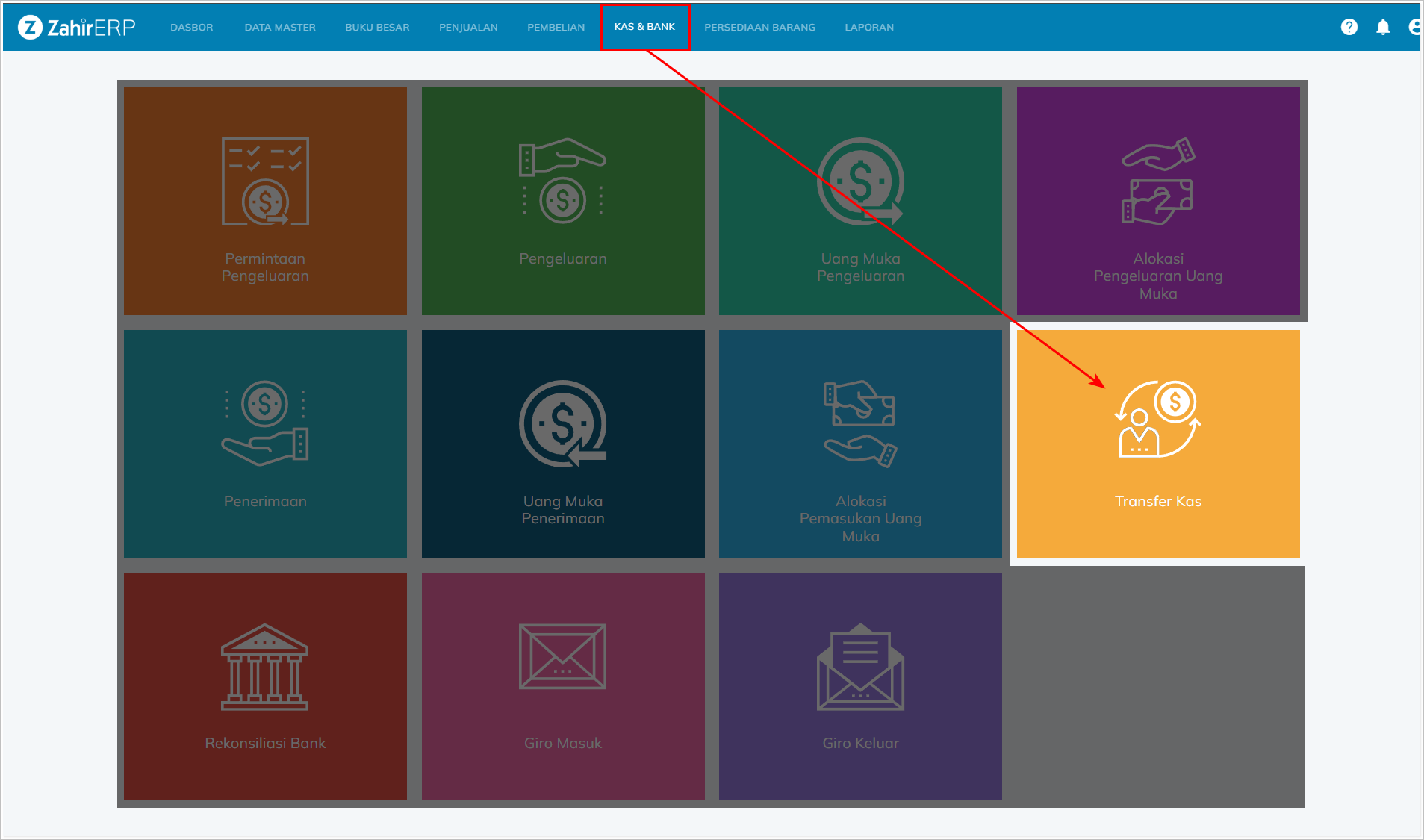The width and height of the screenshot is (1424, 840).
Task: Open the Giro Keluar envelope tile
Action: (860, 686)
